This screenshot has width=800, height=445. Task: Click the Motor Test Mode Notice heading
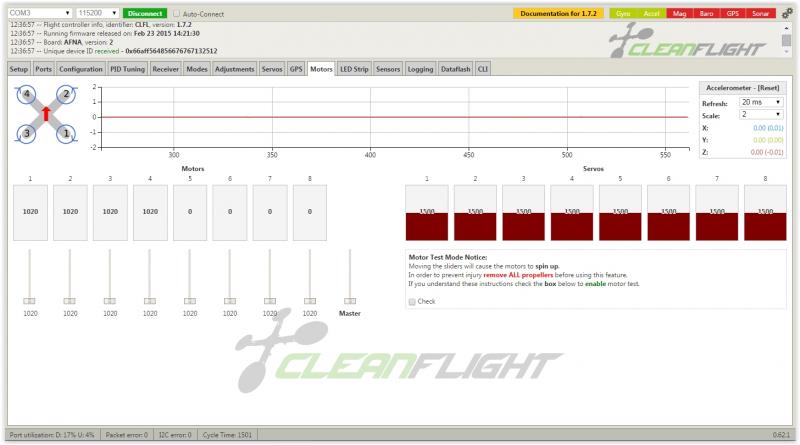(x=447, y=257)
